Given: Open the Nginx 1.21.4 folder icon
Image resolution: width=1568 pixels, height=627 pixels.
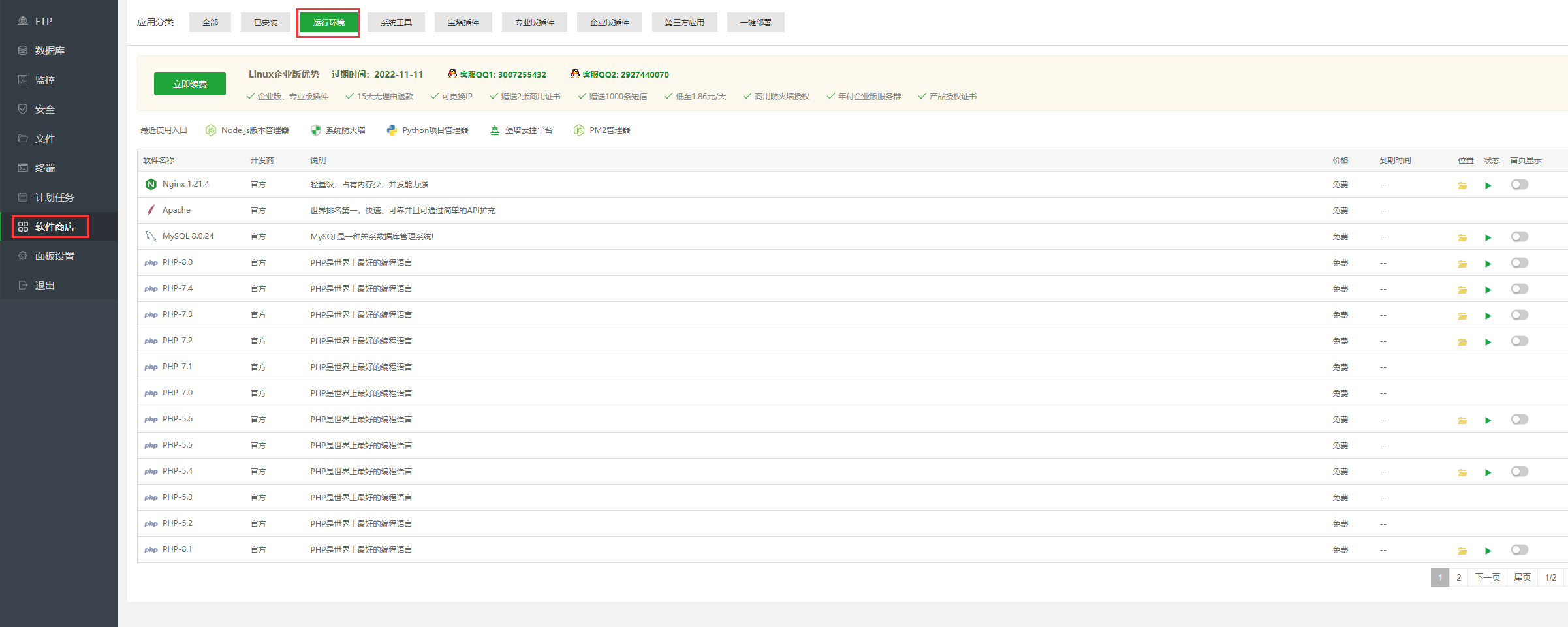Looking at the screenshot, I should 1462,185.
